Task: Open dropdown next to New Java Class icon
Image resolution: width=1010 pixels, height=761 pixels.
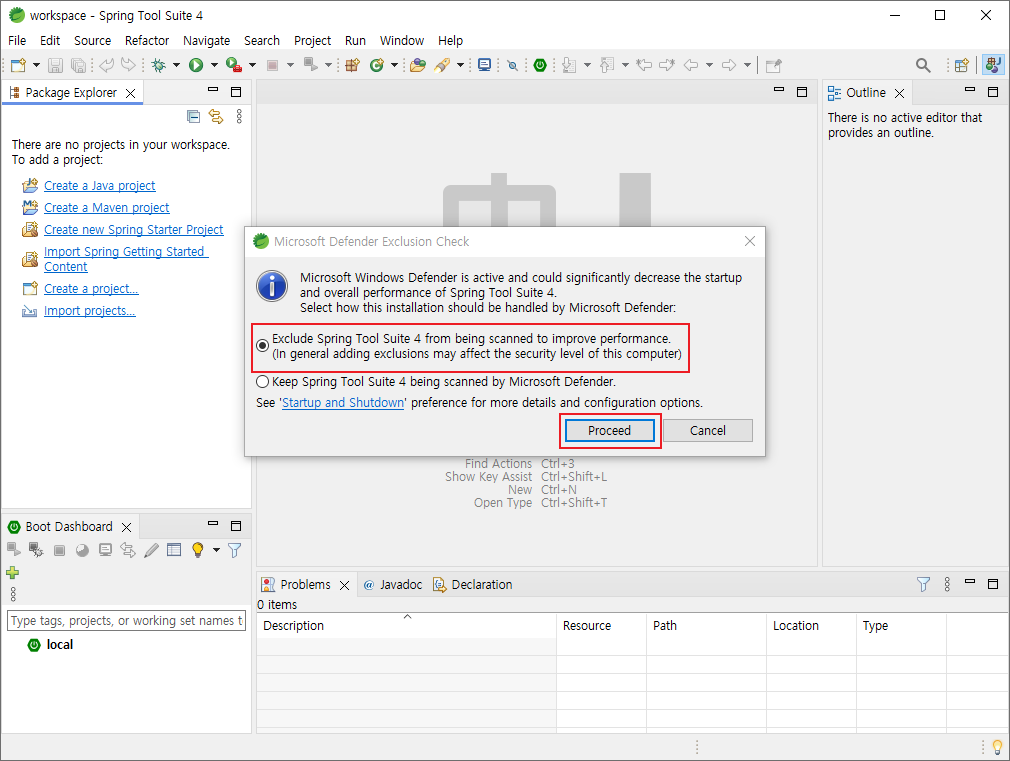Action: point(394,65)
